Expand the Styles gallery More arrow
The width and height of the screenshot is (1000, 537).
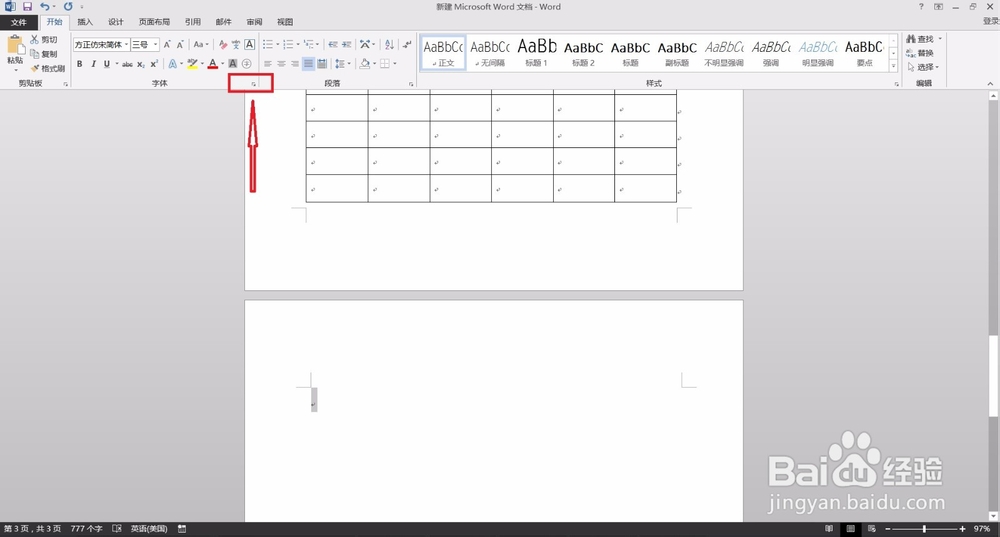pyautogui.click(x=893, y=66)
